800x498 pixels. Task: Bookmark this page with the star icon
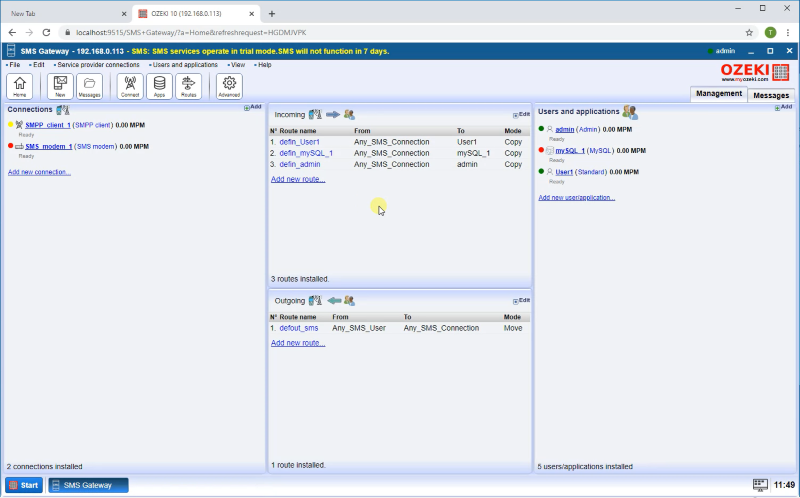coord(749,33)
